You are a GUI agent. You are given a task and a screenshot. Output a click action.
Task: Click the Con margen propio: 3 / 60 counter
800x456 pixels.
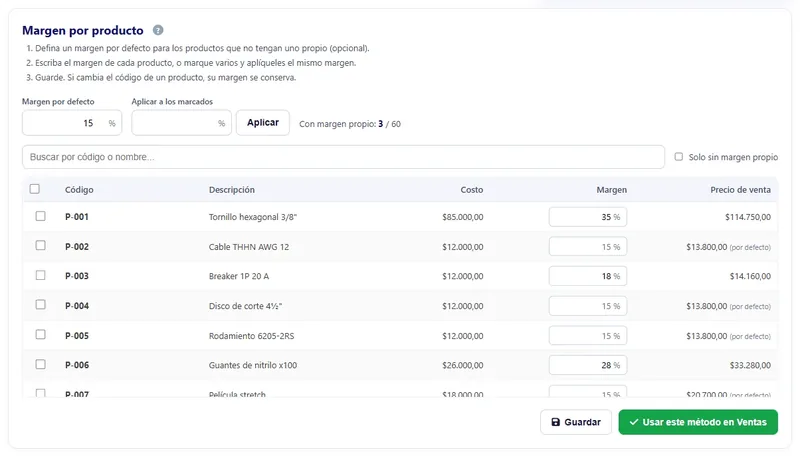350,124
